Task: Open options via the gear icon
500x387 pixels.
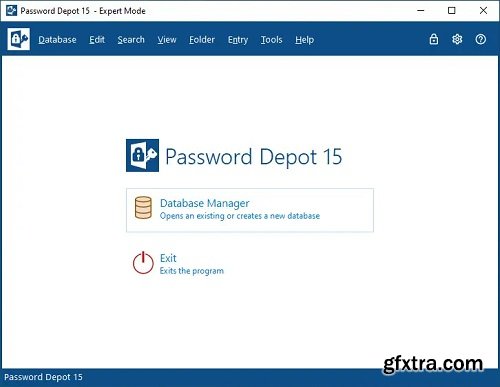Action: (457, 39)
